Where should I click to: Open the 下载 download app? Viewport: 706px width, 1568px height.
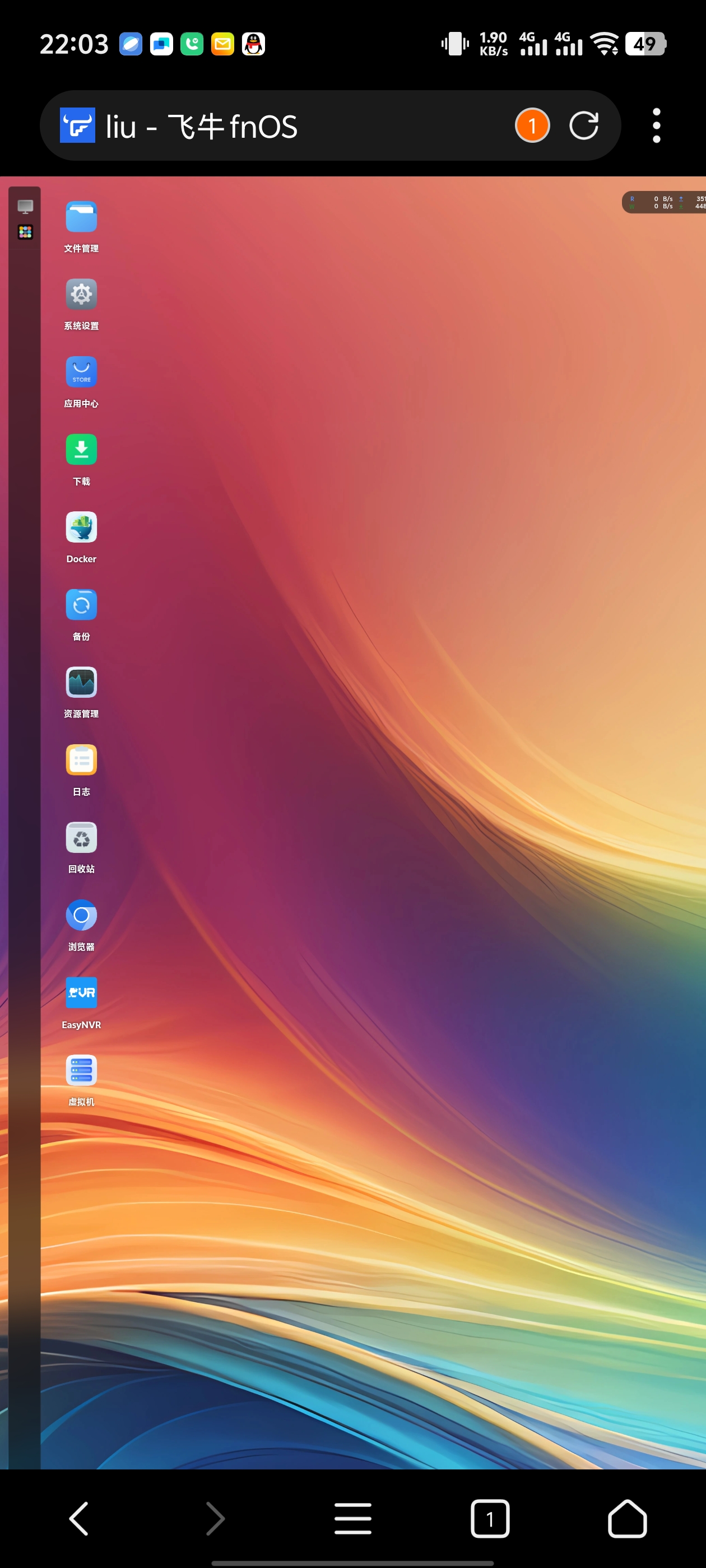tap(81, 450)
